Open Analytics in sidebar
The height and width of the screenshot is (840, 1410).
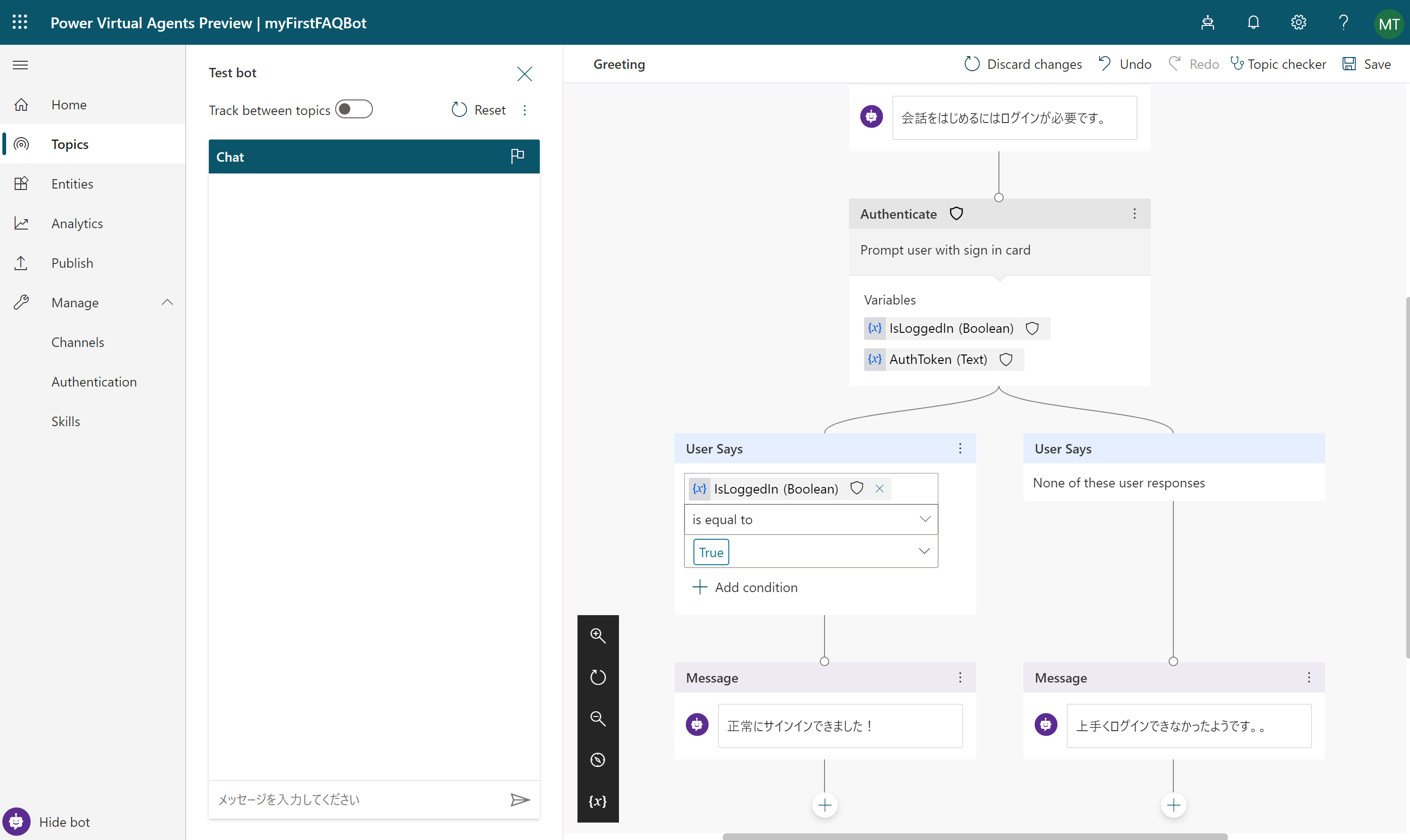tap(93, 223)
